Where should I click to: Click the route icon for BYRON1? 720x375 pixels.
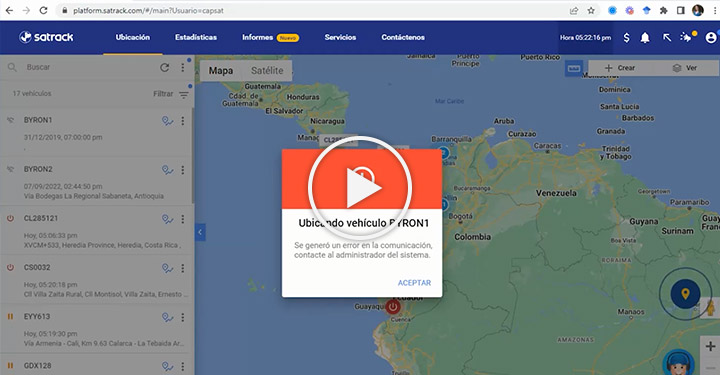(x=168, y=121)
